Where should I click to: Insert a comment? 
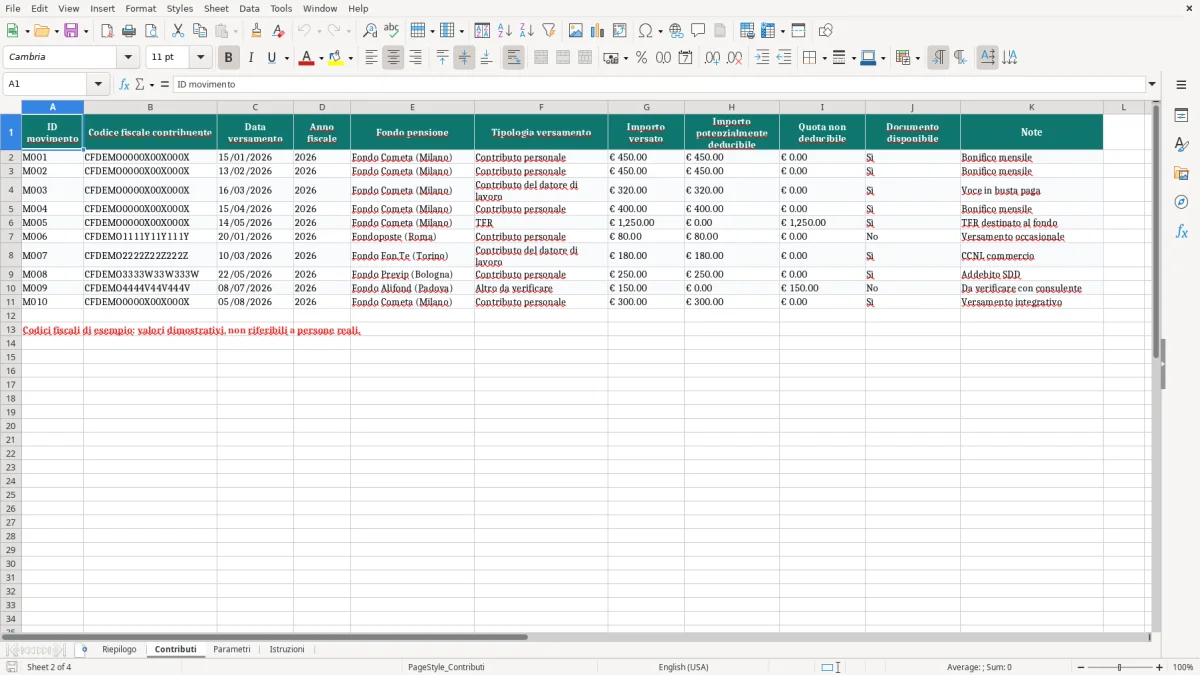698,31
